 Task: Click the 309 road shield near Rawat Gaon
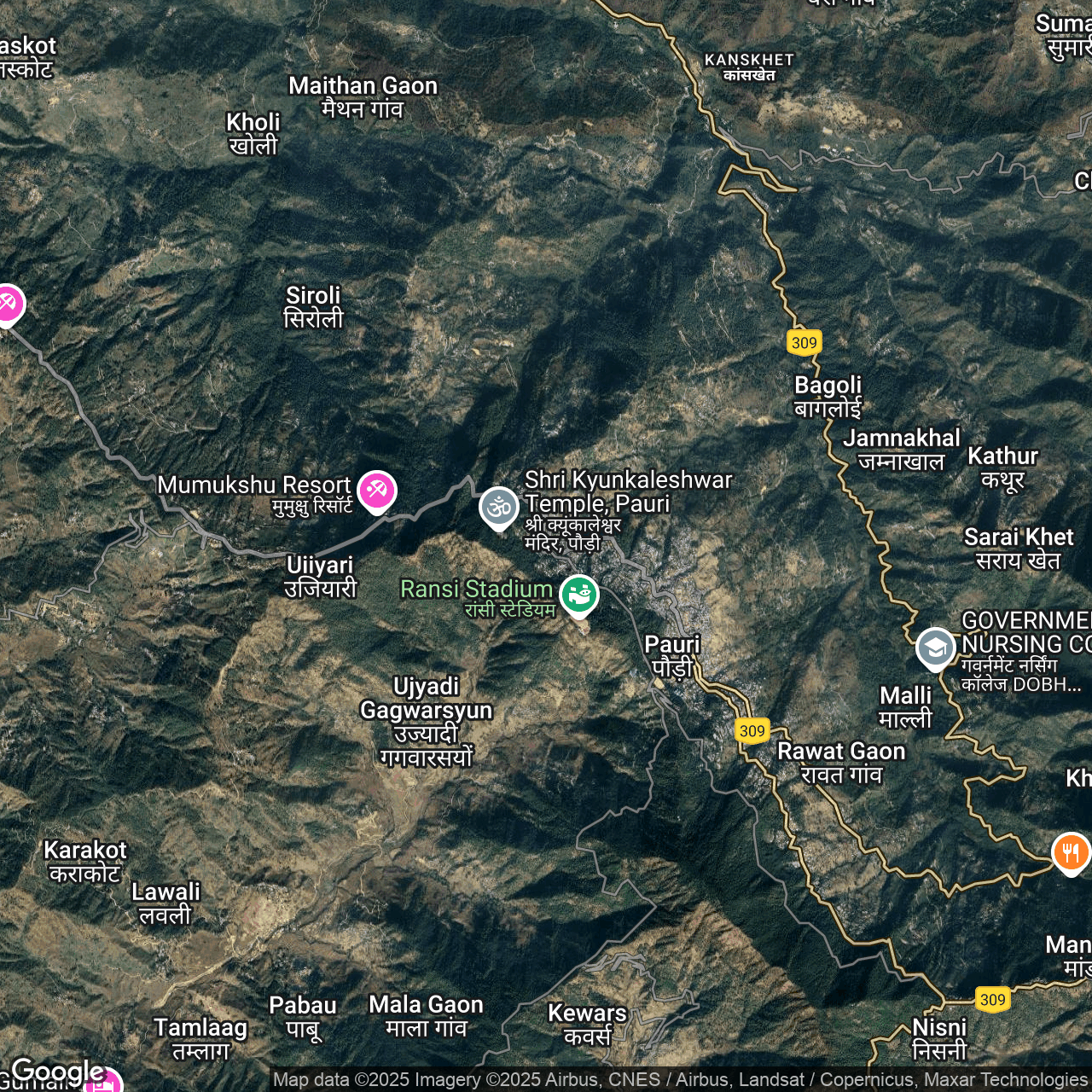[x=752, y=731]
